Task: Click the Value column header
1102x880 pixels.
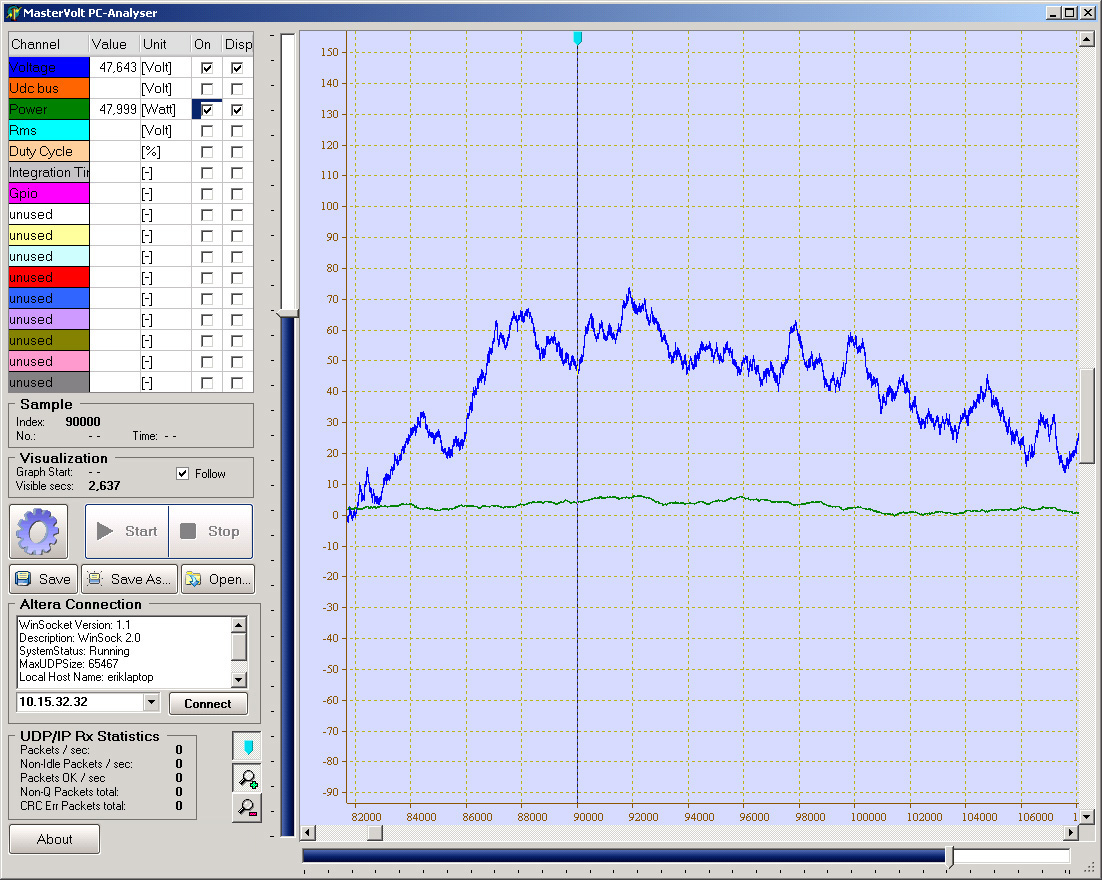Action: coord(115,44)
